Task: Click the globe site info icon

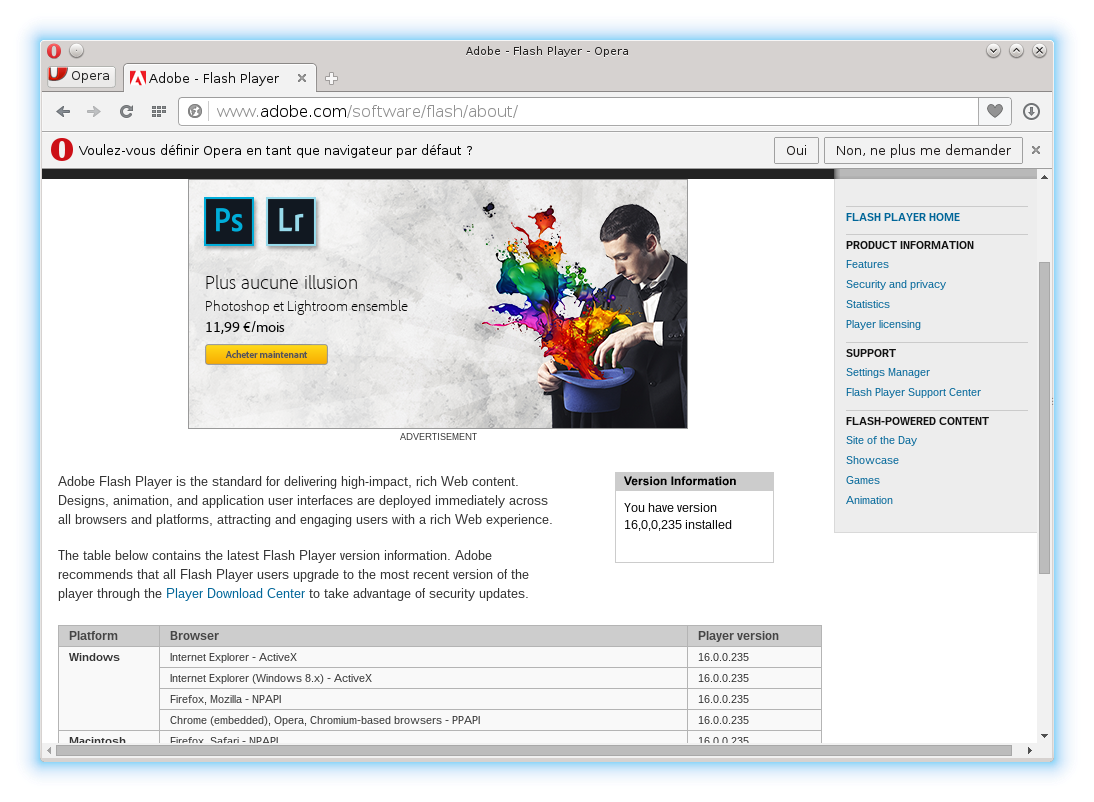Action: pos(195,112)
